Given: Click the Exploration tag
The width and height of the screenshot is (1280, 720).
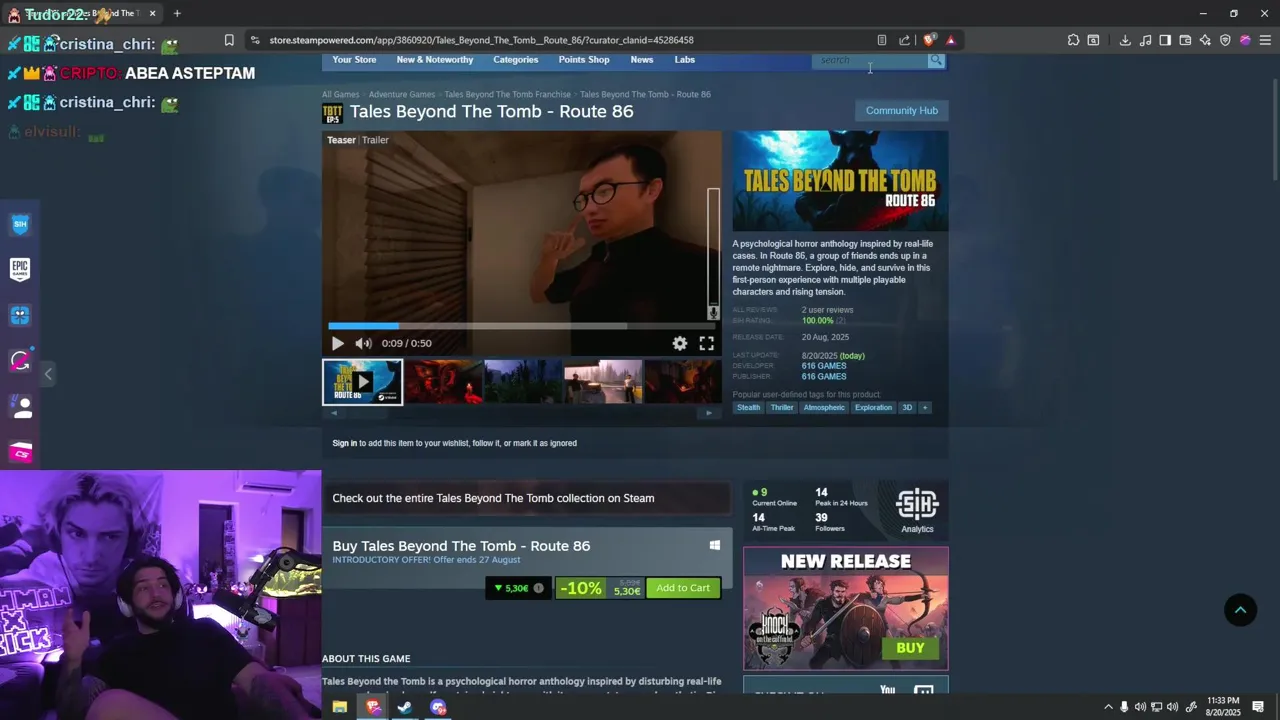Looking at the screenshot, I should pyautogui.click(x=873, y=408).
